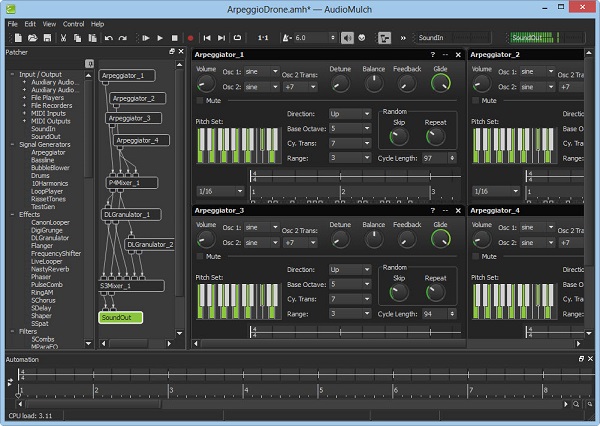Toggle Mute checkbox in Arpeggiator_2
Viewport: 600px width, 426px height.
pos(475,100)
